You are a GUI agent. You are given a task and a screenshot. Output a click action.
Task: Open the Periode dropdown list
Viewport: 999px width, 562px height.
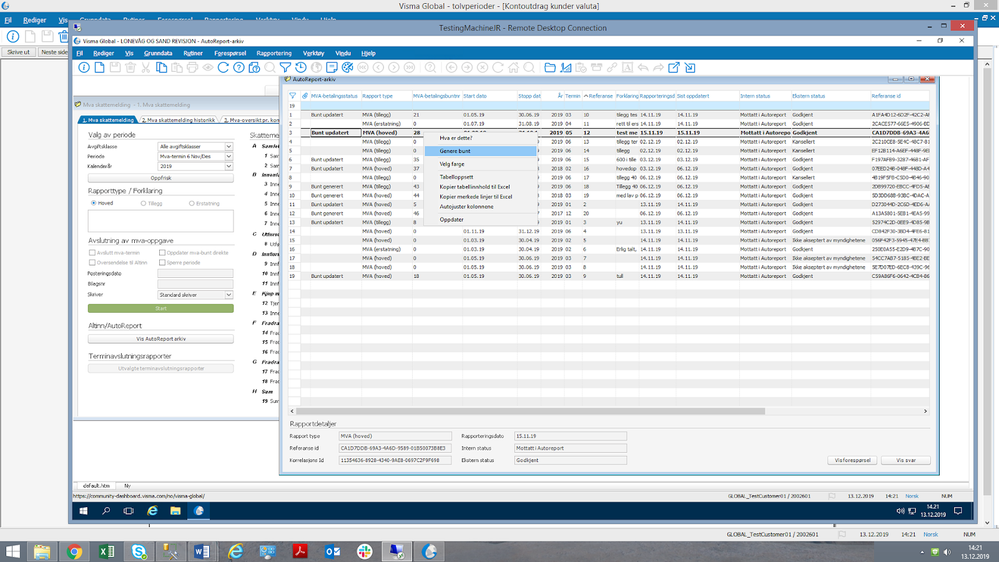point(228,156)
